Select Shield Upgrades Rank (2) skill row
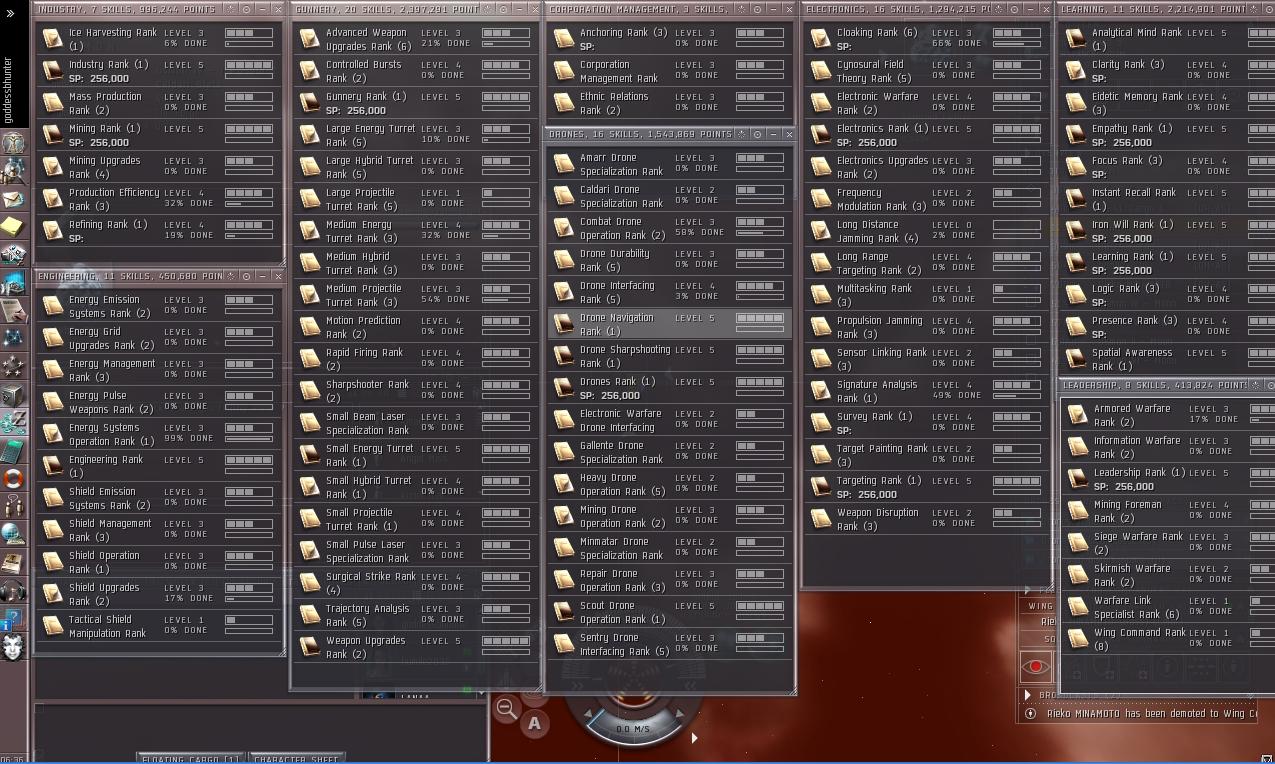This screenshot has height=764, width=1275. coord(159,594)
